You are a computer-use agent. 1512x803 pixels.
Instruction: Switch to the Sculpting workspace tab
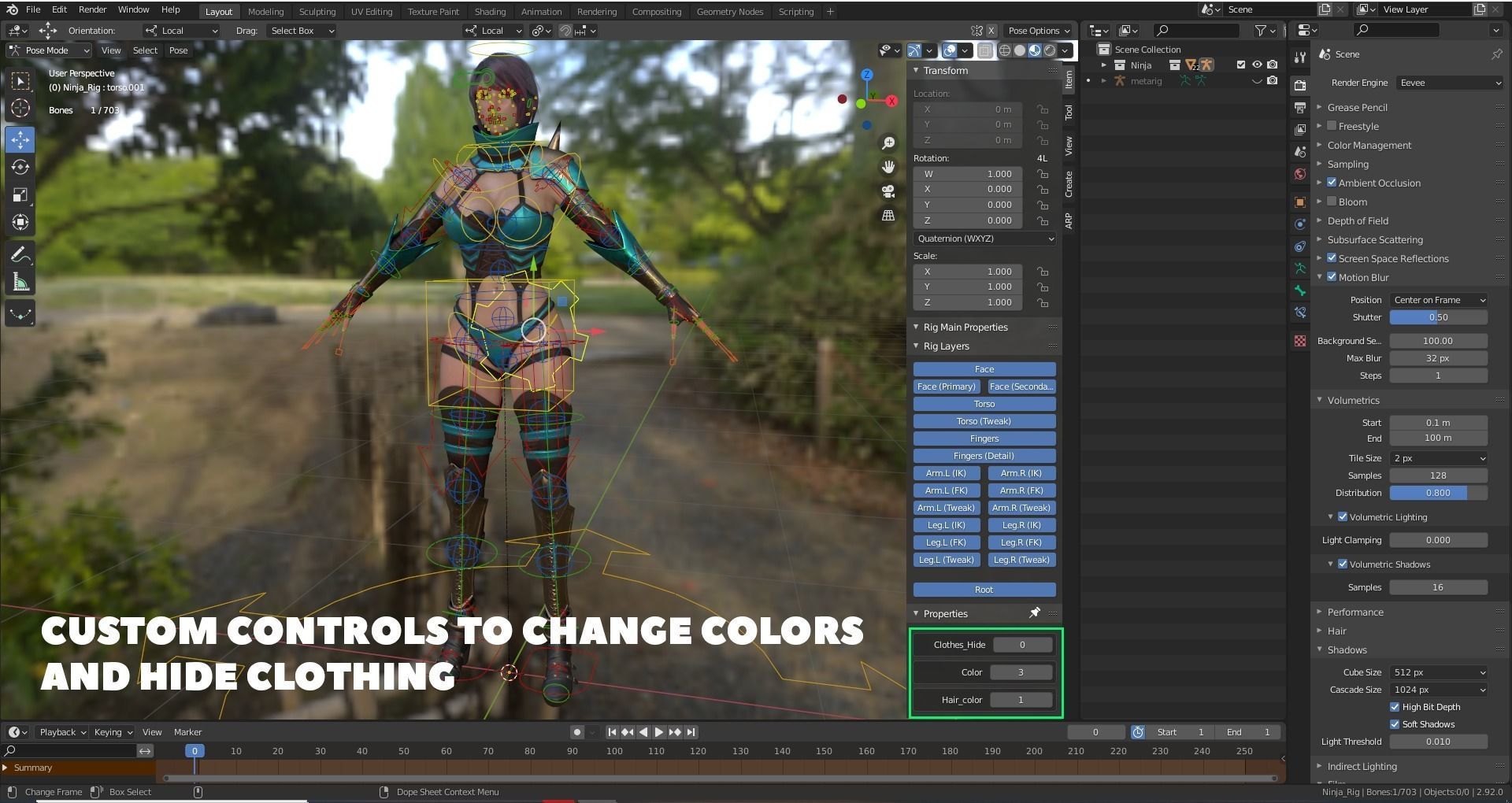point(317,12)
